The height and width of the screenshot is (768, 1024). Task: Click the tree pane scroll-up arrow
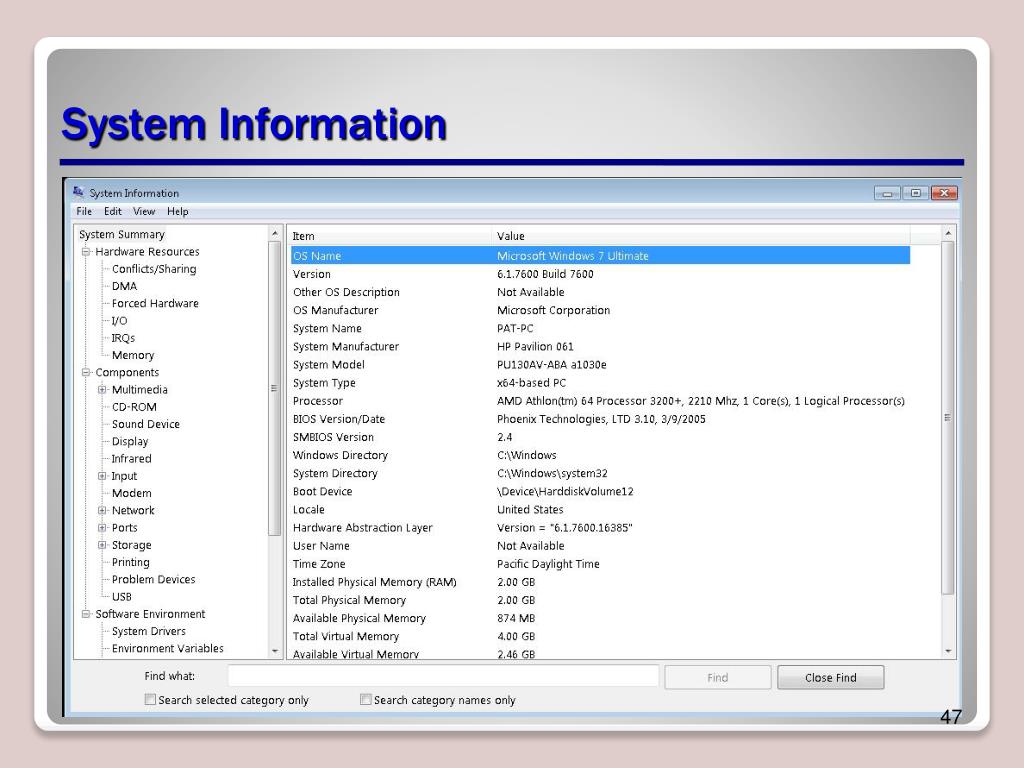pos(274,234)
